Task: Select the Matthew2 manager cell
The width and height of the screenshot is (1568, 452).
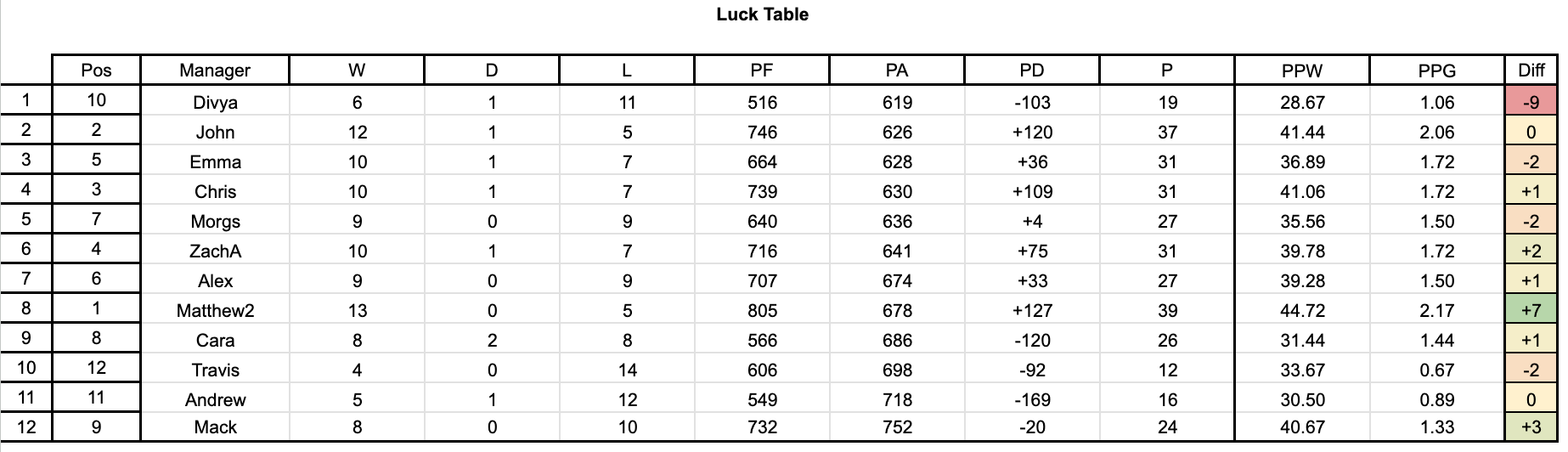Action: click(215, 311)
